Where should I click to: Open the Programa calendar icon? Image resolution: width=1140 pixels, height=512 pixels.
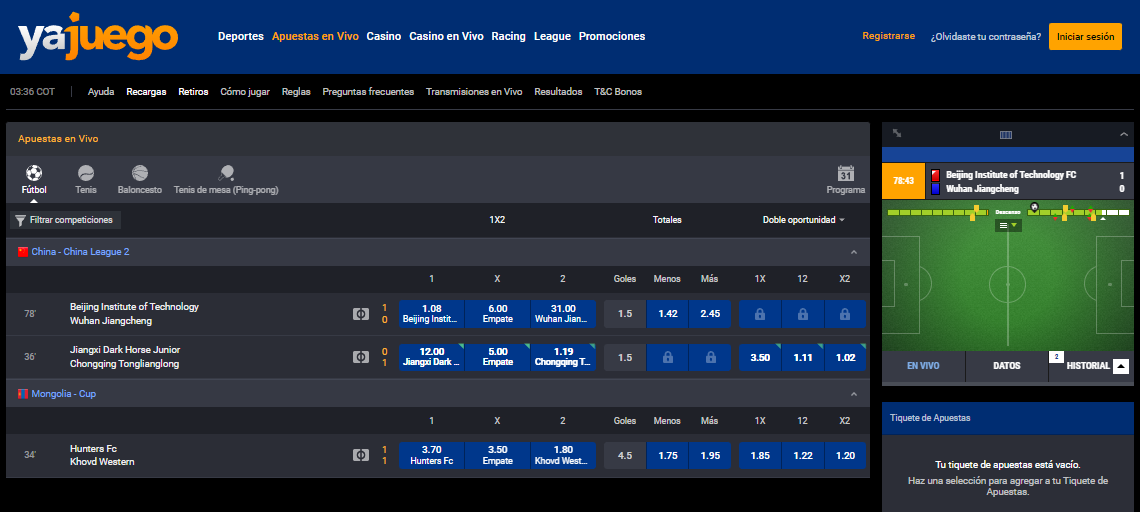pos(846,174)
